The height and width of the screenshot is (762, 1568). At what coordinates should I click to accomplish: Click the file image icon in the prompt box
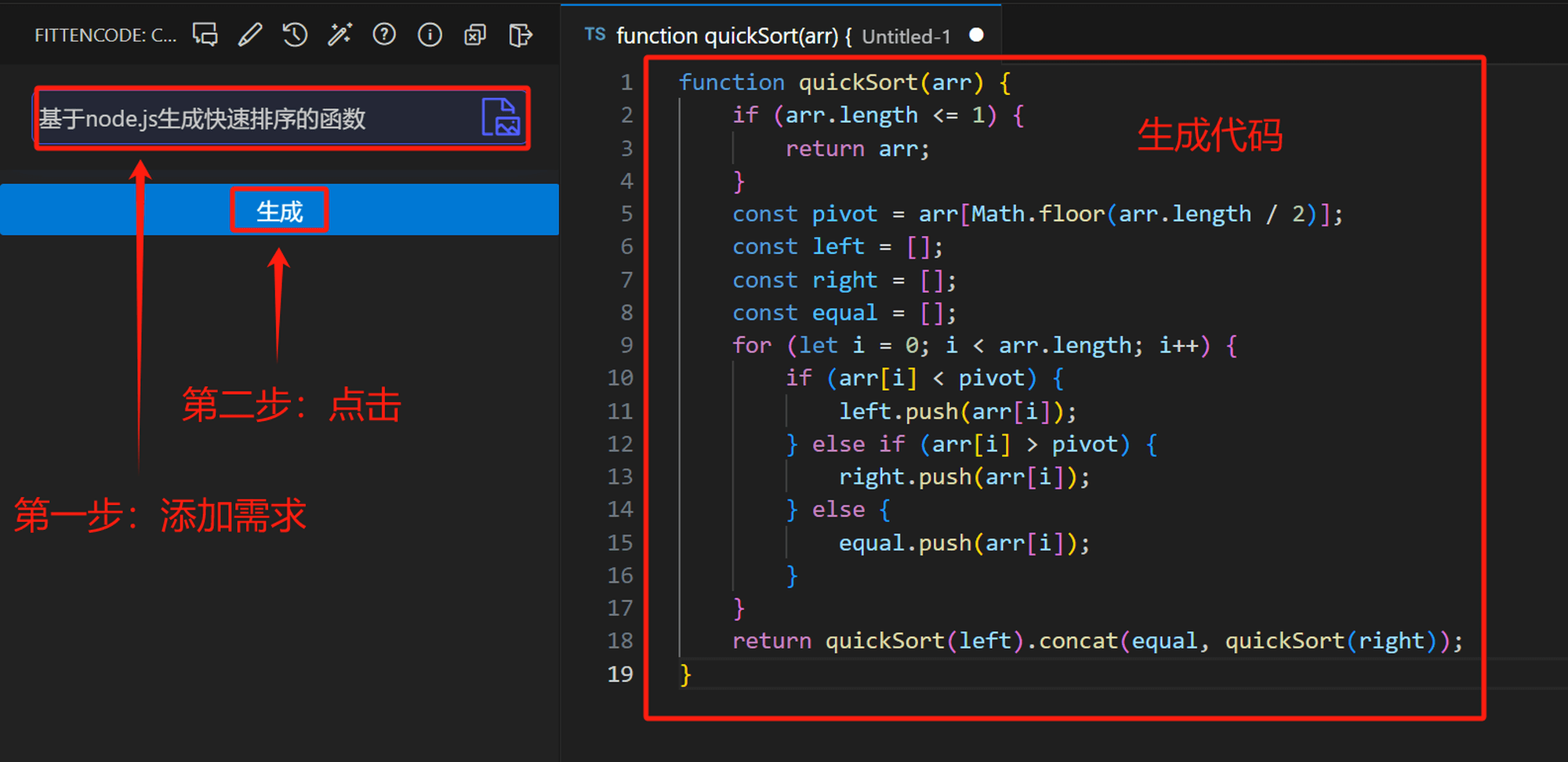pos(501,118)
